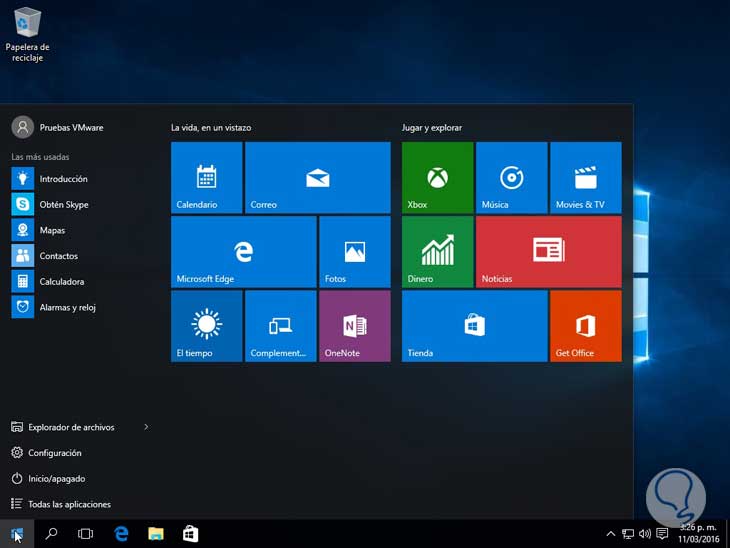Viewport: 730px width, 548px height.
Task: Open the Get Office tile
Action: (585, 325)
